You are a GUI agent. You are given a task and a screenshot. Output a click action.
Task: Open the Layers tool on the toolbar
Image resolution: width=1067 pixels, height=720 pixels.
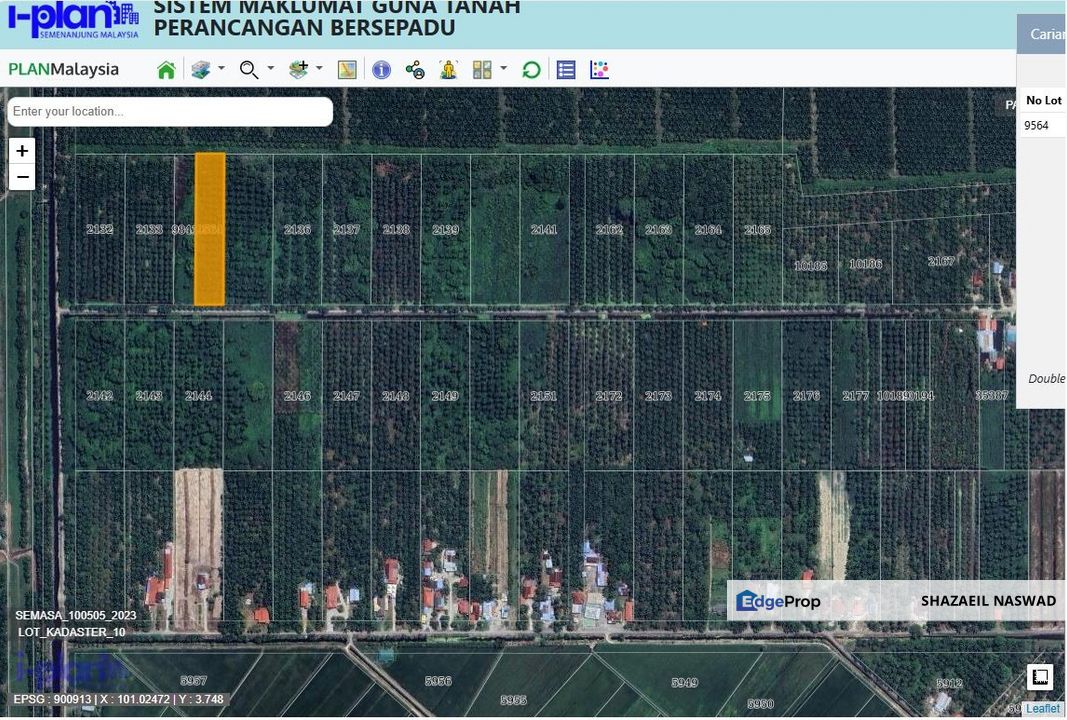200,69
